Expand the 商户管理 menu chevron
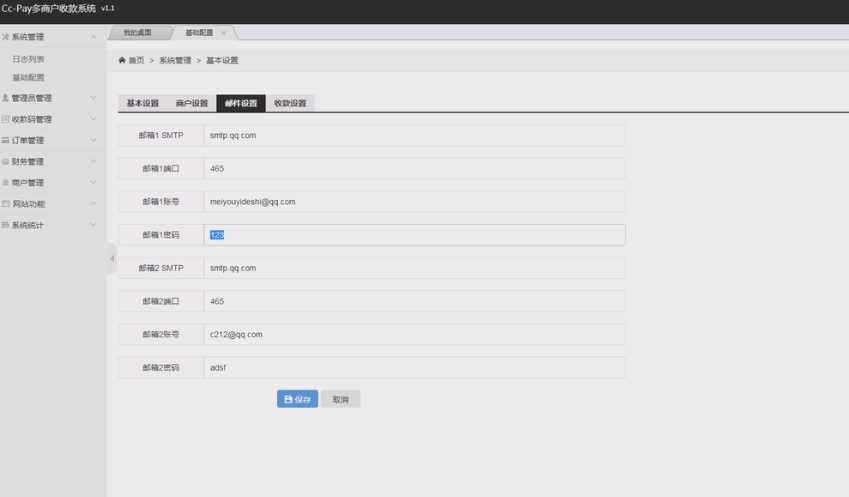Screen dimensions: 849x497 click(x=94, y=183)
